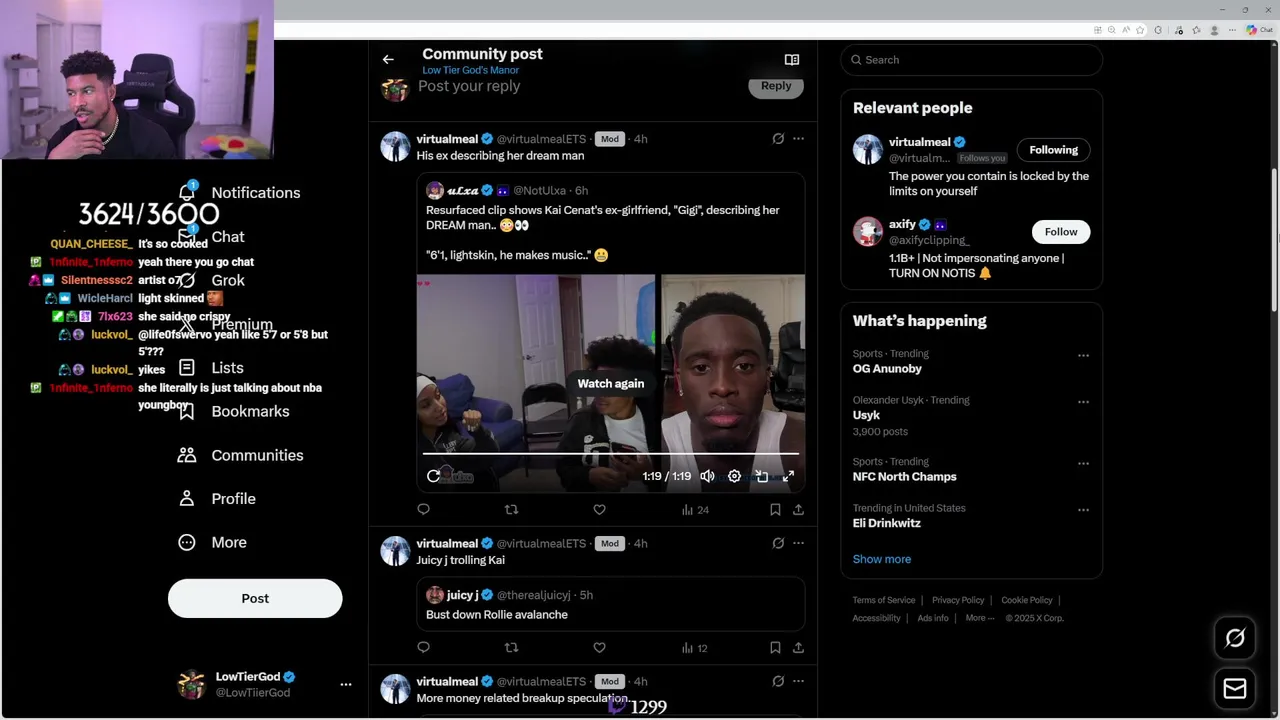Open LowTierGod account options menu

click(346, 685)
